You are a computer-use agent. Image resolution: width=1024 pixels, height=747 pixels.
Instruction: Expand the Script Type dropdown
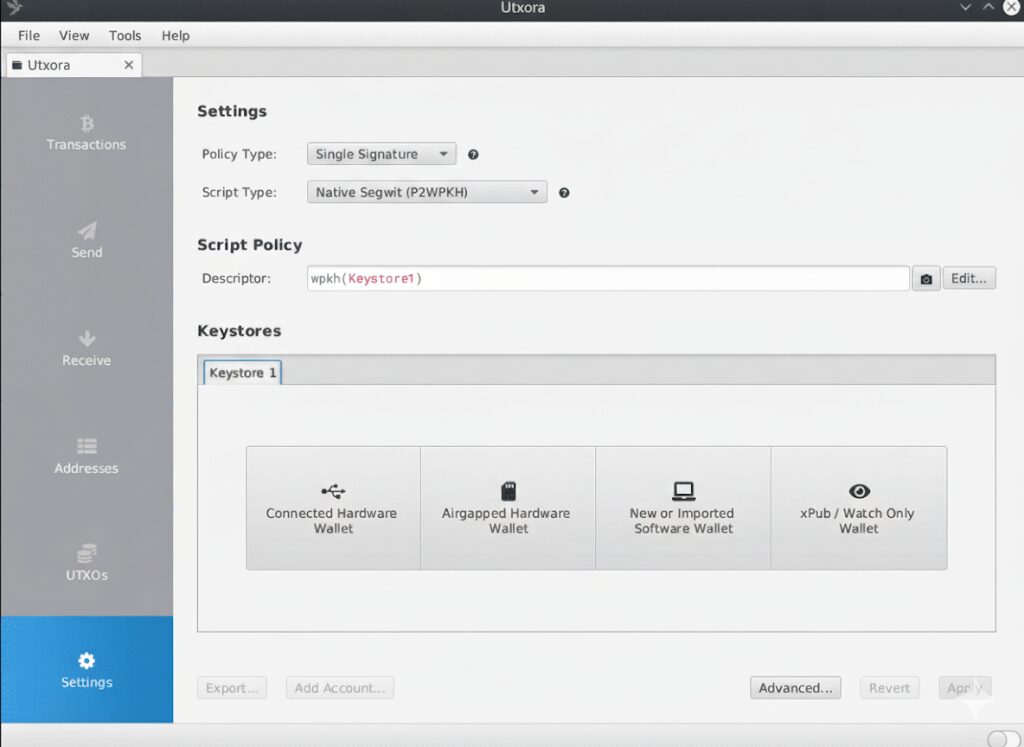426,191
